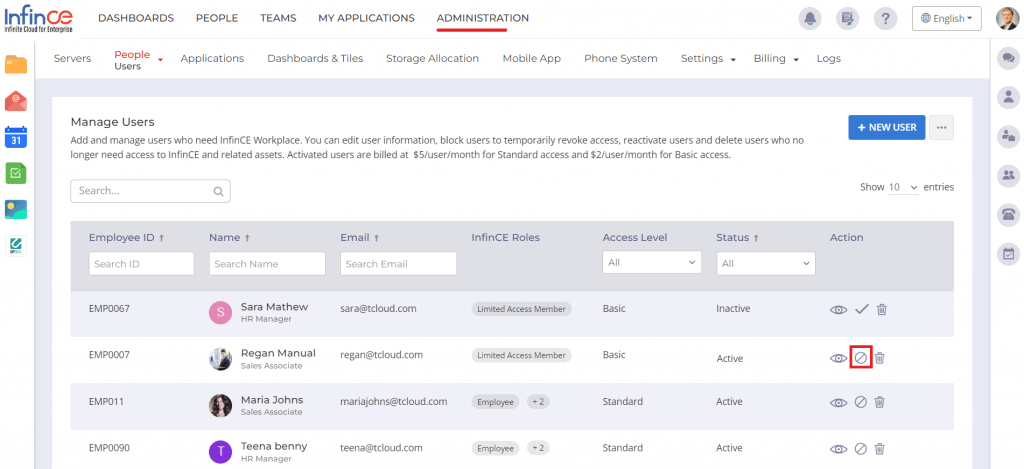The image size is (1024, 469).
Task: Open the English language selector
Action: pos(946,19)
